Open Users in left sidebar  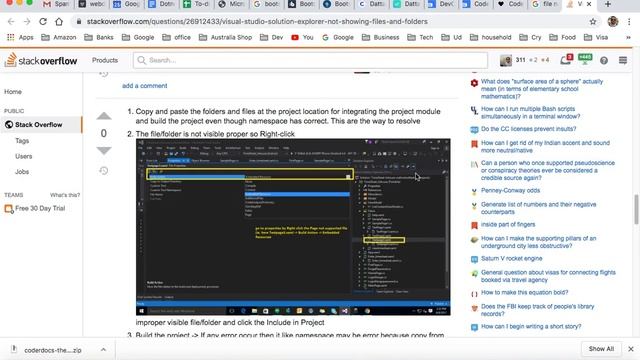pos(23,156)
